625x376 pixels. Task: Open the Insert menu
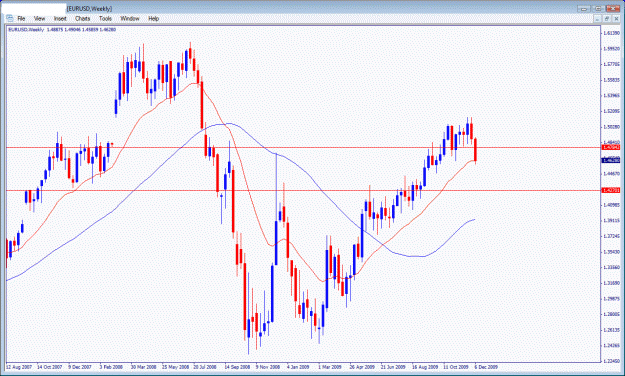[60, 18]
